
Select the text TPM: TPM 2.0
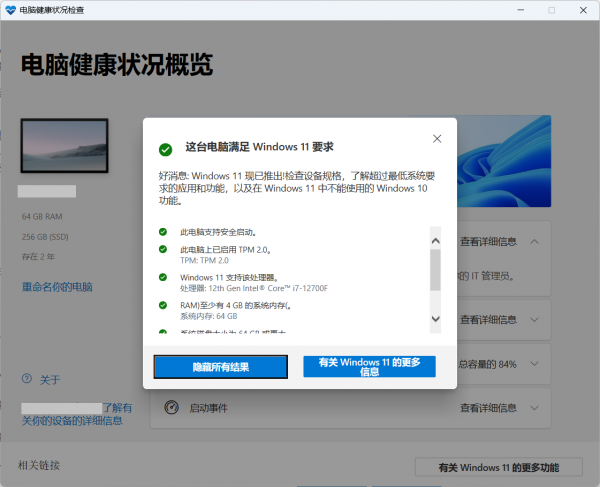[204, 261]
